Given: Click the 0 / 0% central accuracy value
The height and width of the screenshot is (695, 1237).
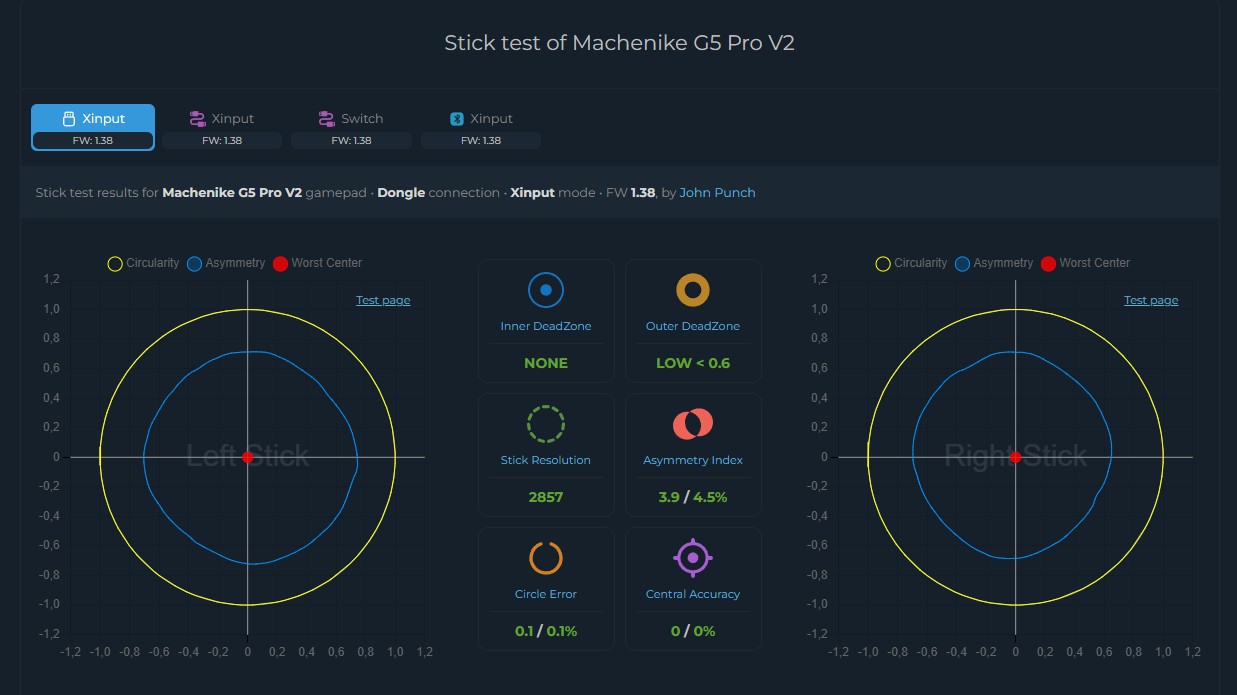Looking at the screenshot, I should click(x=693, y=631).
